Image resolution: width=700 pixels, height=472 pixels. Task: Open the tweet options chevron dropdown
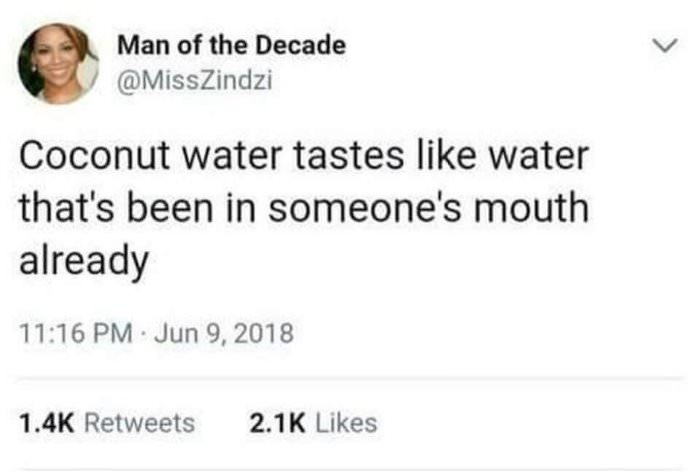pos(658,46)
